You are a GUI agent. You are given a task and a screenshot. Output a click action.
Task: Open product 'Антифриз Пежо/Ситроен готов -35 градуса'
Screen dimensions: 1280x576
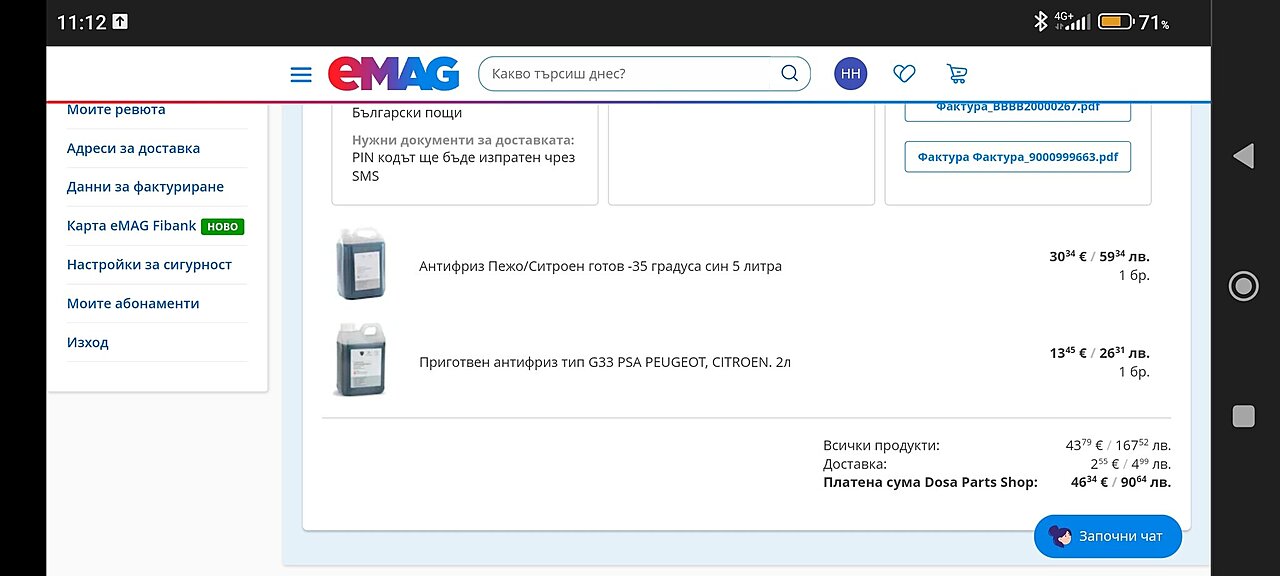pyautogui.click(x=600, y=267)
